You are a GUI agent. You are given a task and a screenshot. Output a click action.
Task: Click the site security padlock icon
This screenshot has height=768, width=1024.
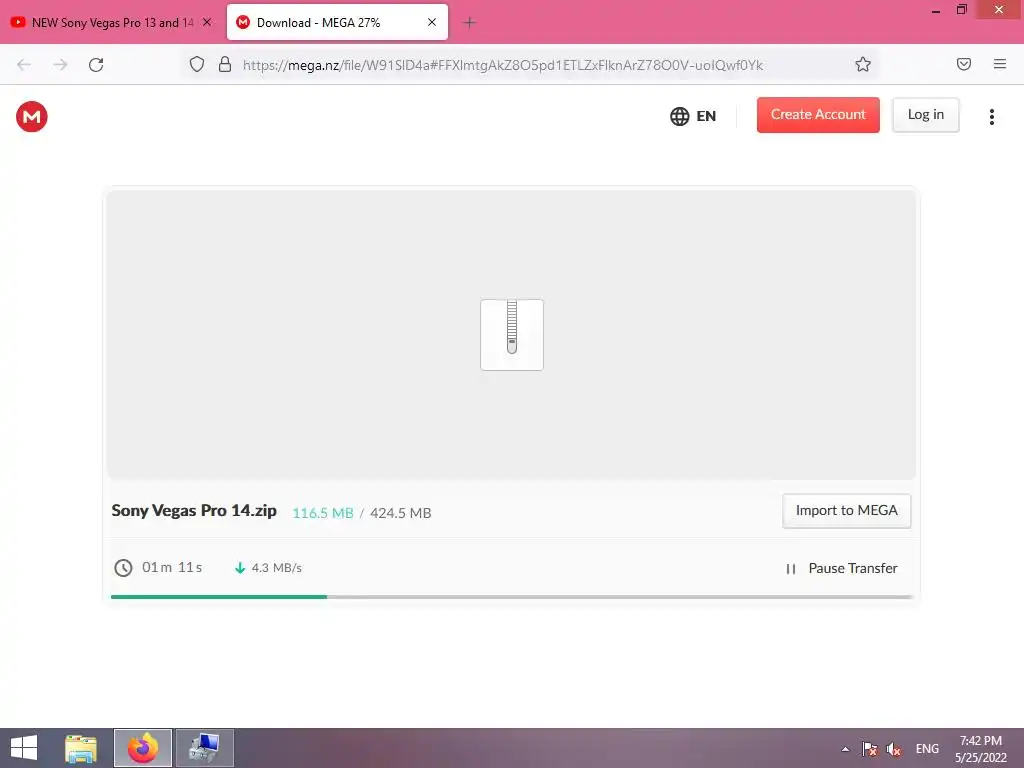(225, 64)
